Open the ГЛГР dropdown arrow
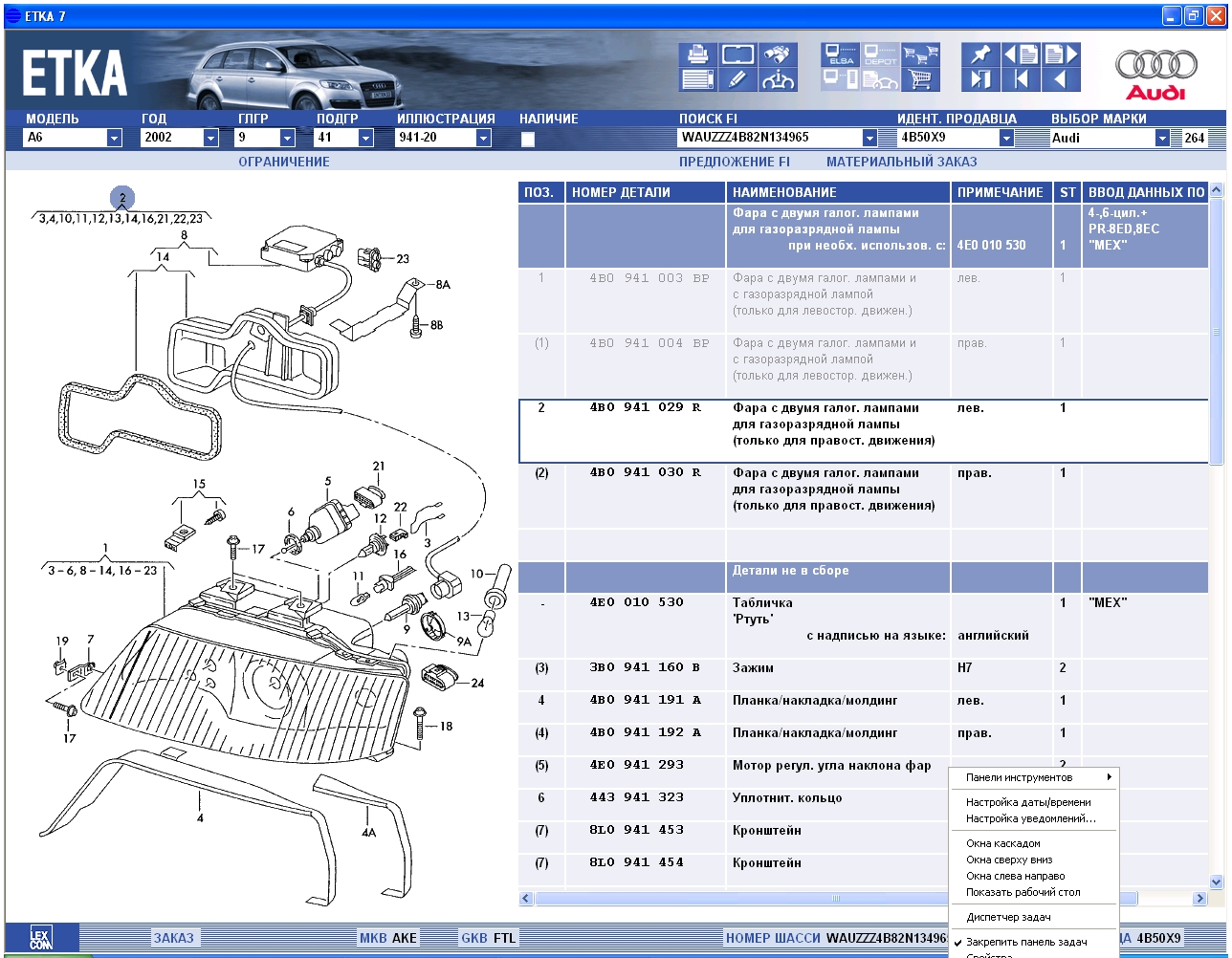This screenshot has width=1232, height=958. [x=288, y=138]
